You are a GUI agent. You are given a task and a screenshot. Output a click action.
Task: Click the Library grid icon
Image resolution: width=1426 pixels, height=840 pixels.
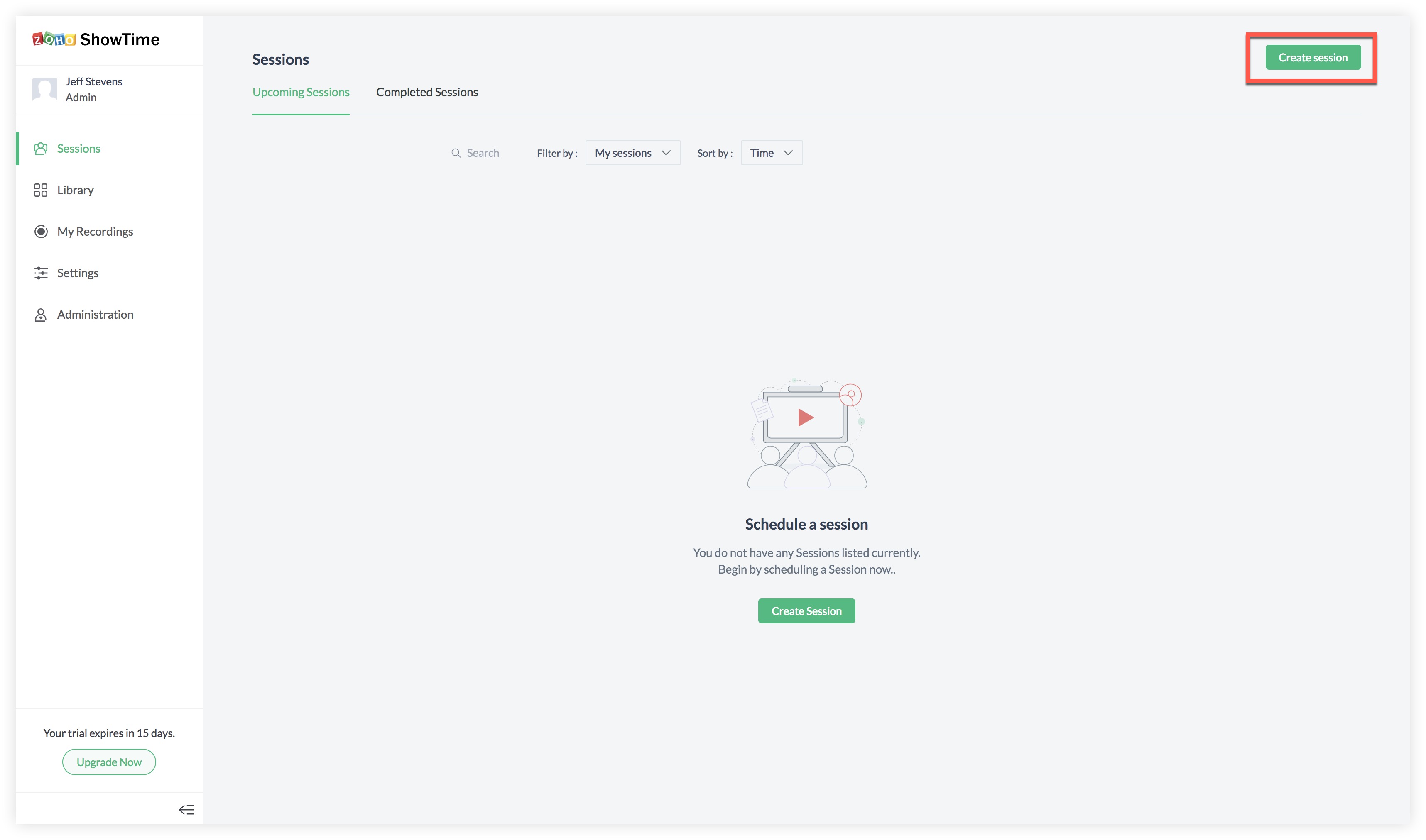(x=40, y=190)
